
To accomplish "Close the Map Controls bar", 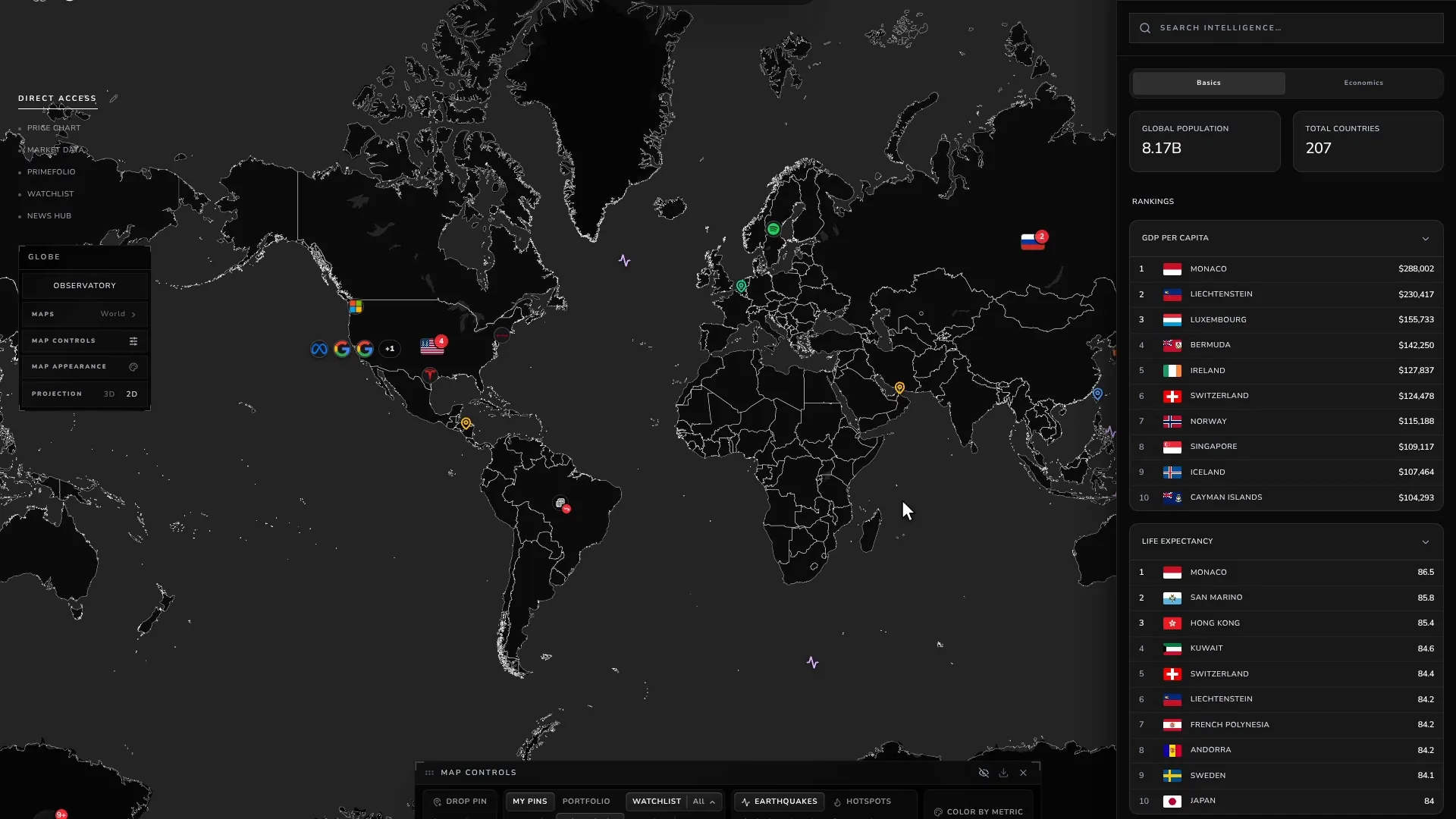I will [x=1023, y=773].
